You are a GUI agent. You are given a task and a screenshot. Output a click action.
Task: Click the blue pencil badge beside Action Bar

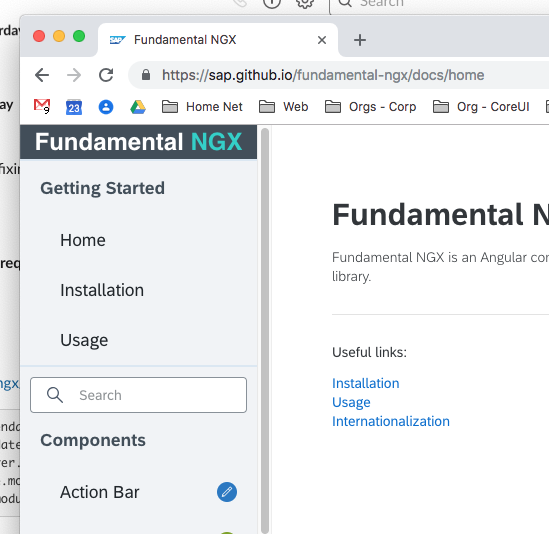[227, 492]
